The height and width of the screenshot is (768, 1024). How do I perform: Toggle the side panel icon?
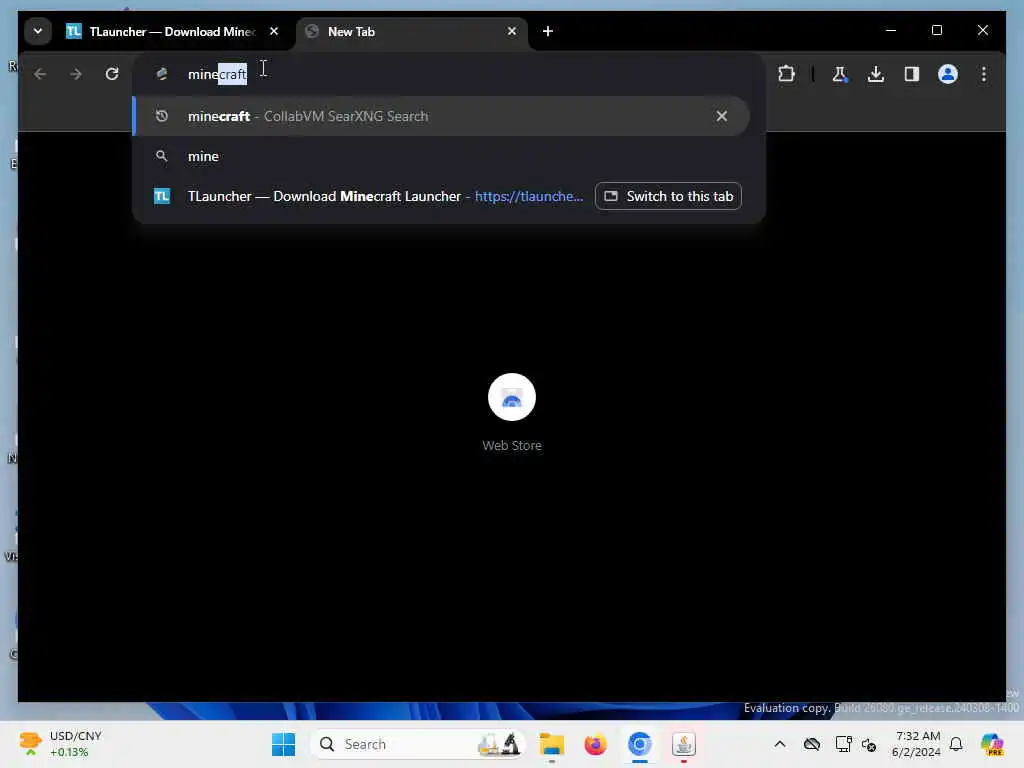click(912, 74)
